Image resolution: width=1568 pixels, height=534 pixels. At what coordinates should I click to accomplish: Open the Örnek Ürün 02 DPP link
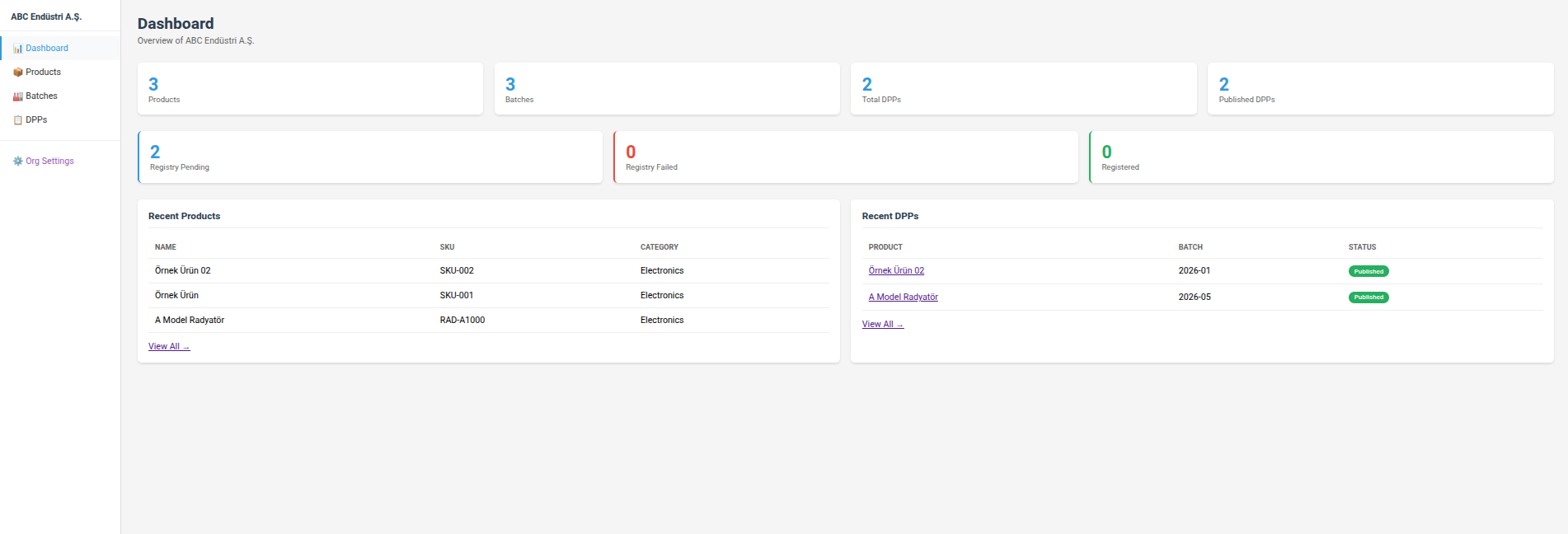click(896, 270)
